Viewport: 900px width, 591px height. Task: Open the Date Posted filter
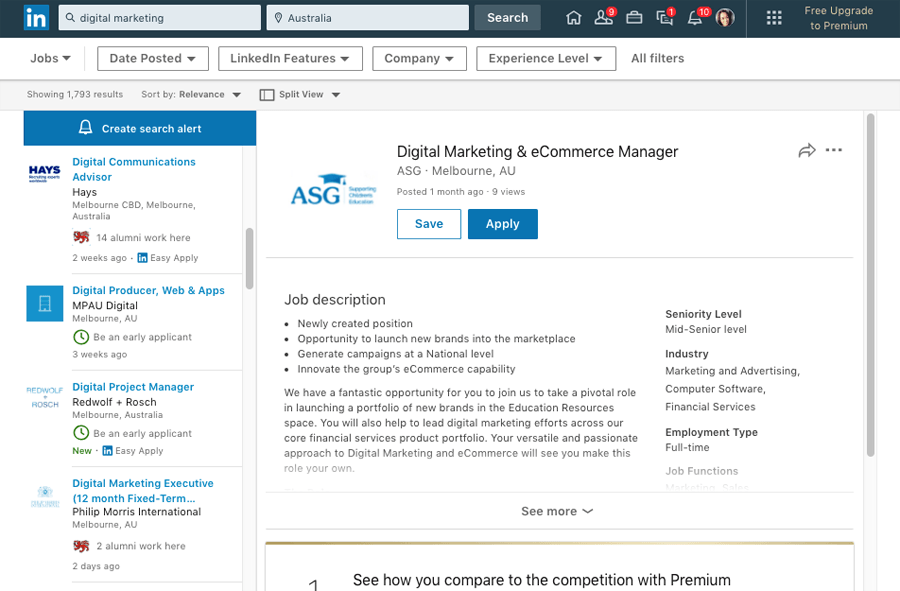coord(153,59)
